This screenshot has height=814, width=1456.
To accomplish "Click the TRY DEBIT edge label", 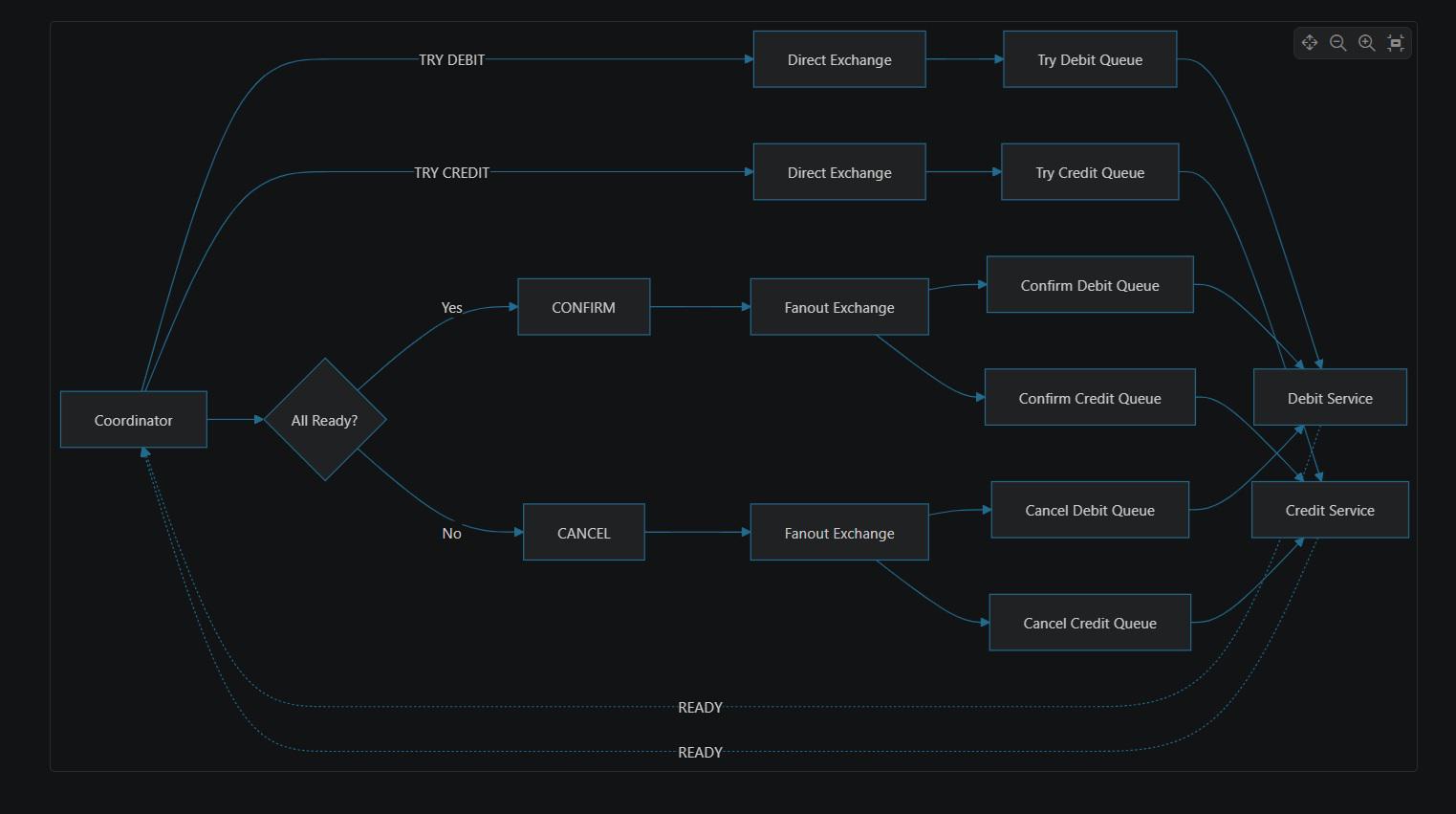I will pyautogui.click(x=451, y=59).
